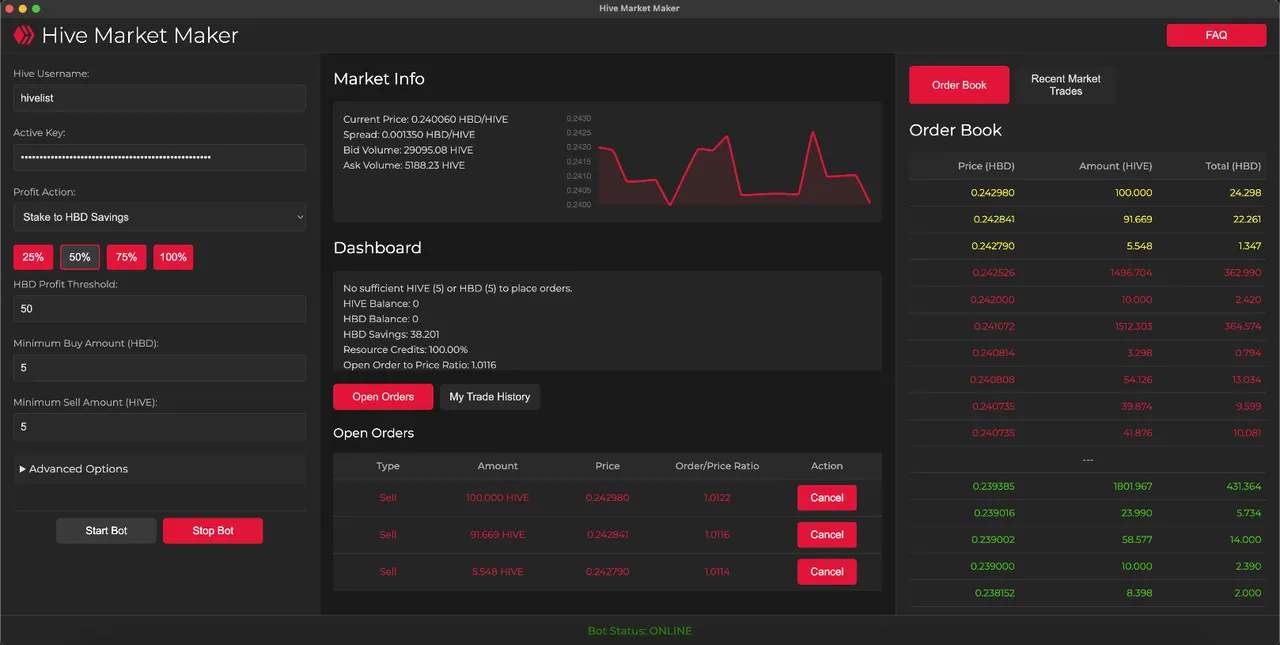This screenshot has width=1280, height=645.
Task: Click order book price 0.242980
Action: 993,193
